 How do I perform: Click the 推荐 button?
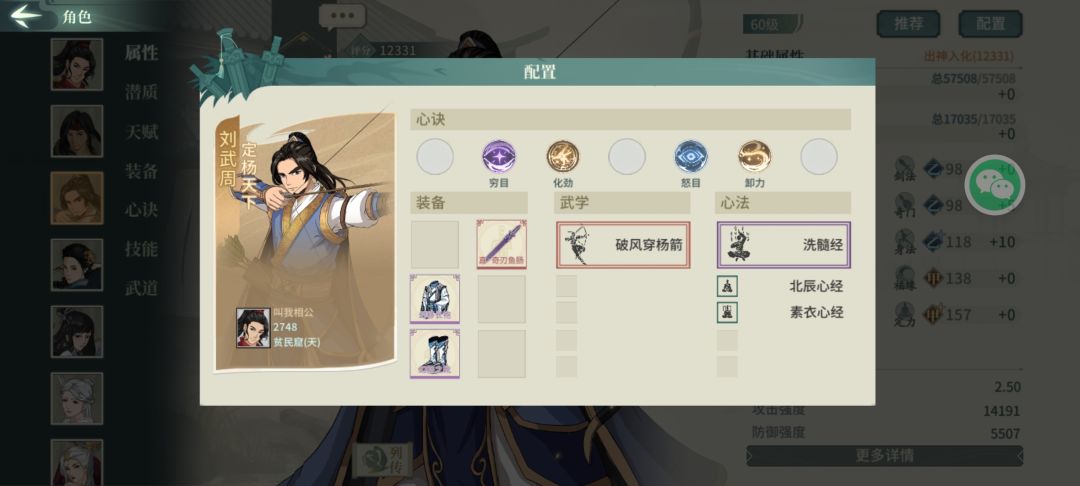tap(908, 23)
